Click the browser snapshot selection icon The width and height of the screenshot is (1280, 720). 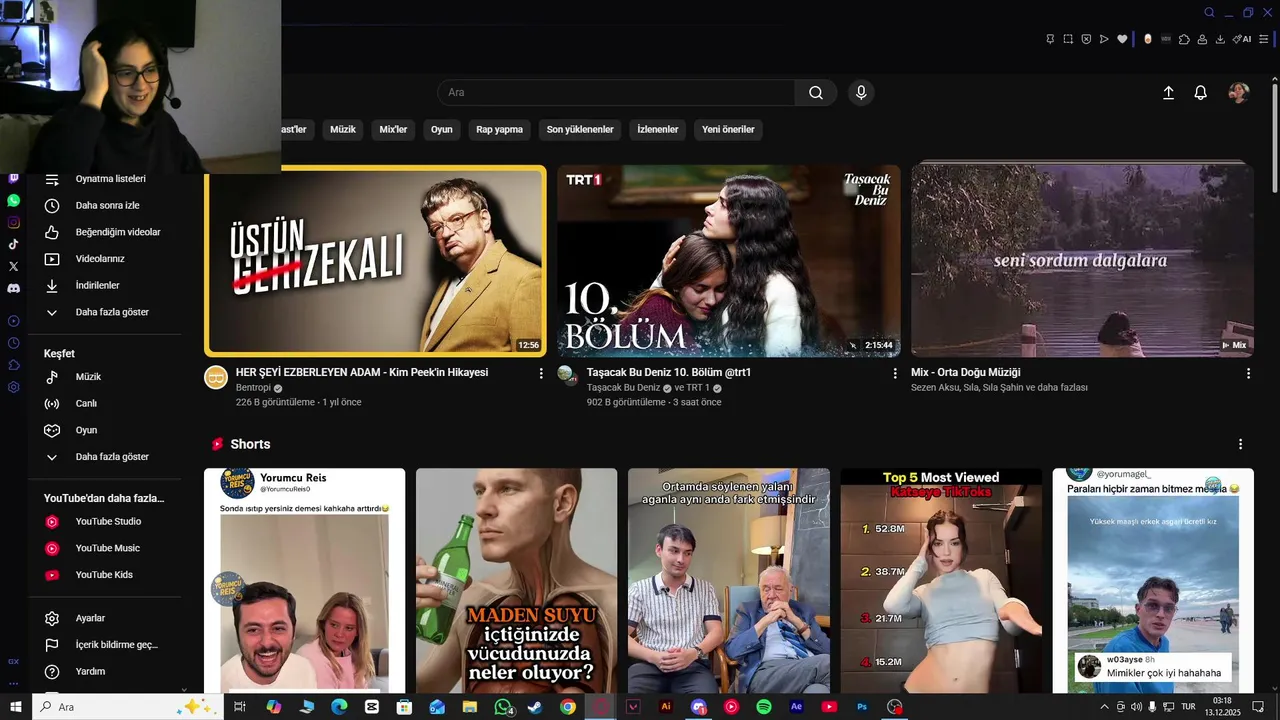[1068, 39]
